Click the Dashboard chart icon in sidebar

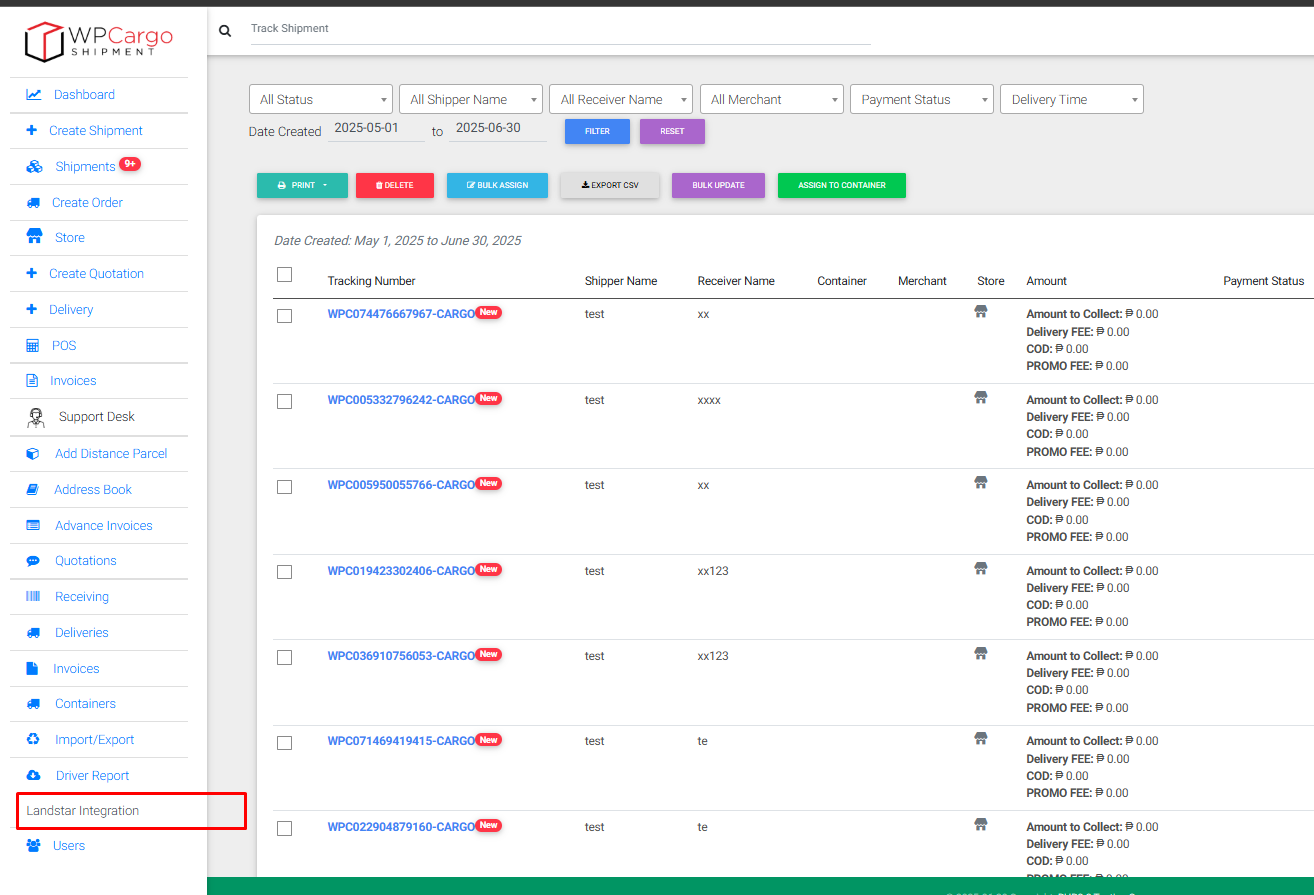[x=34, y=95]
